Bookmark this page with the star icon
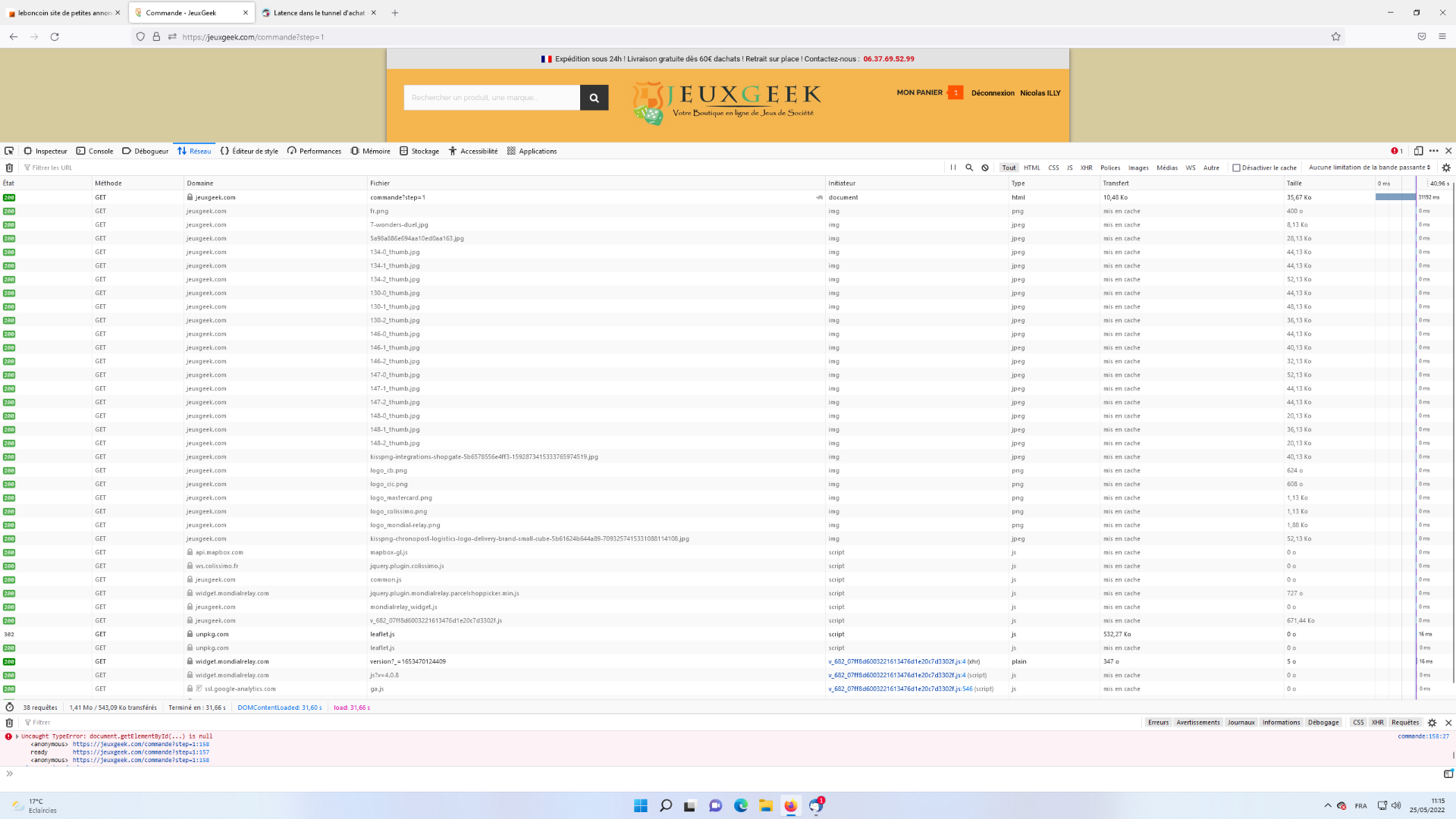This screenshot has height=819, width=1456. 1336,36
